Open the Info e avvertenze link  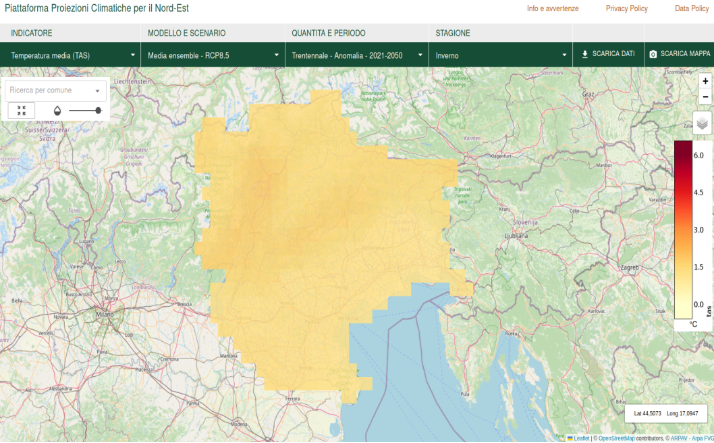pos(553,8)
